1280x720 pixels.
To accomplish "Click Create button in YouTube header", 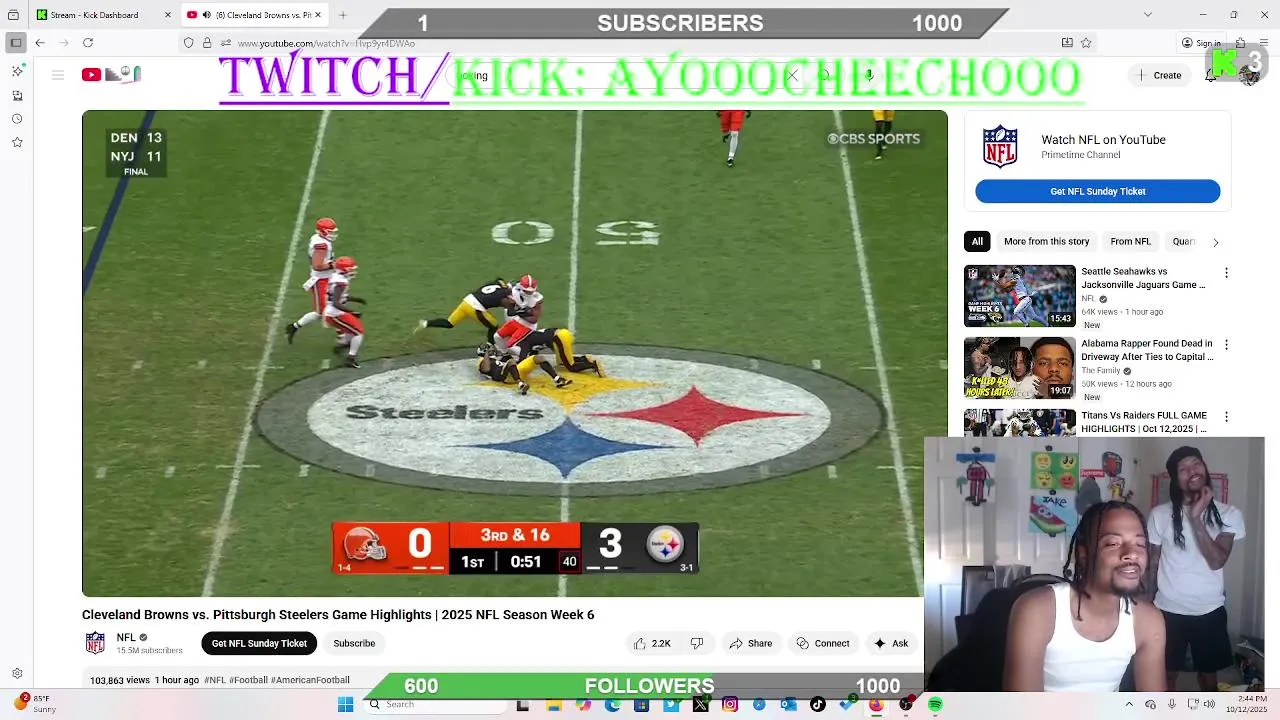I will (x=1158, y=75).
